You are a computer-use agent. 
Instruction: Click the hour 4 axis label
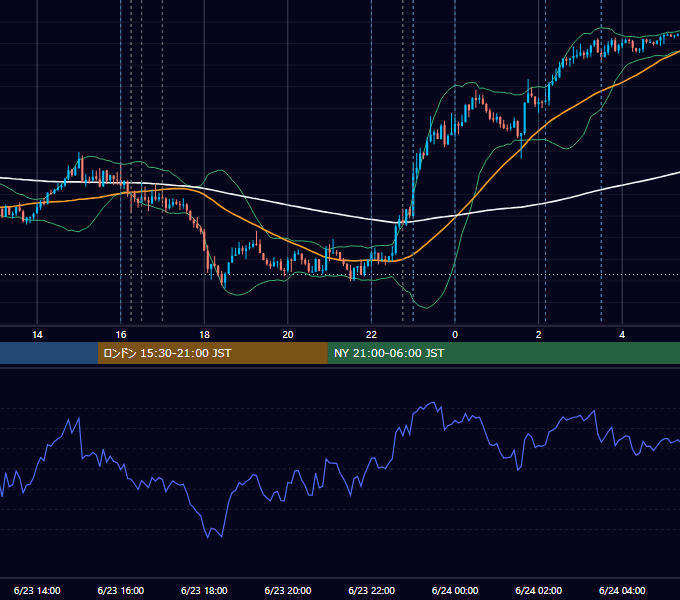coord(622,335)
